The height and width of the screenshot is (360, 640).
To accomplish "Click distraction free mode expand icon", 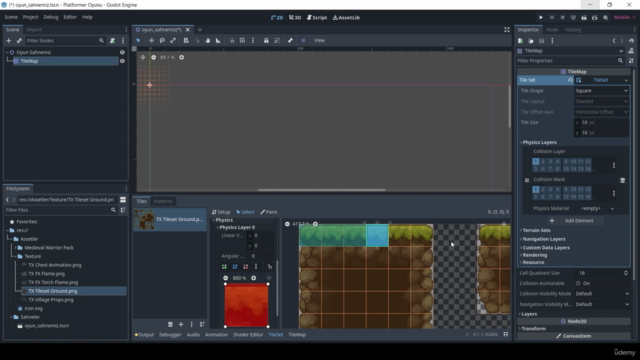I will pyautogui.click(x=507, y=30).
